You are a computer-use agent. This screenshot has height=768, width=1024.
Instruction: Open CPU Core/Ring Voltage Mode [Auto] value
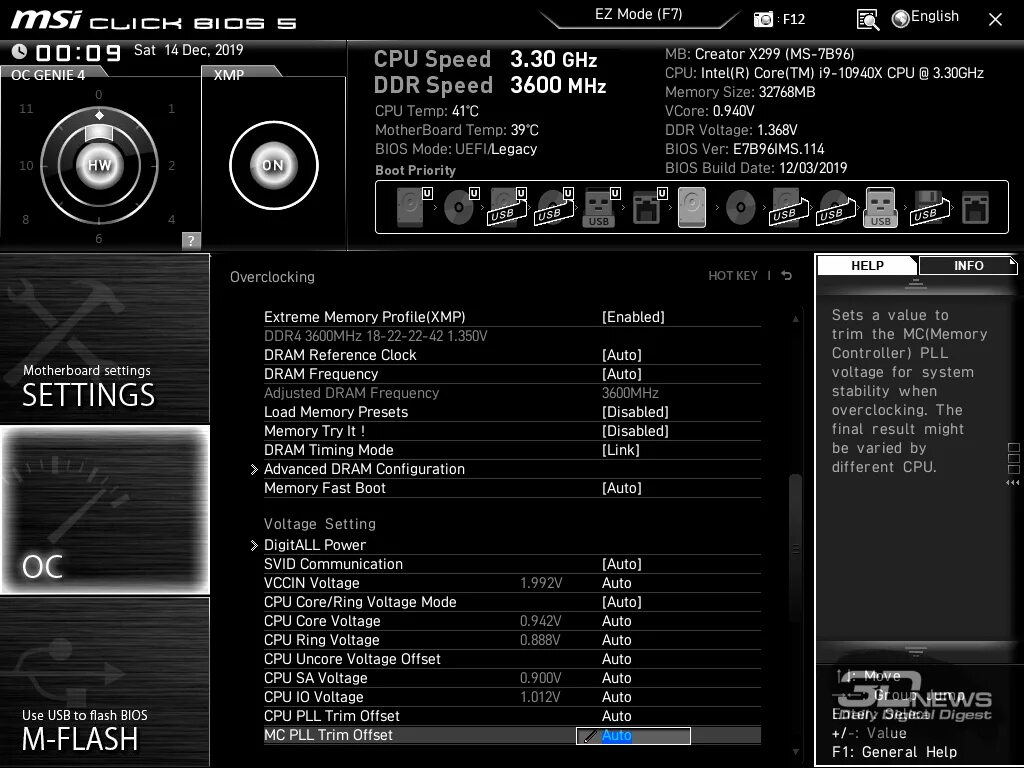[621, 601]
